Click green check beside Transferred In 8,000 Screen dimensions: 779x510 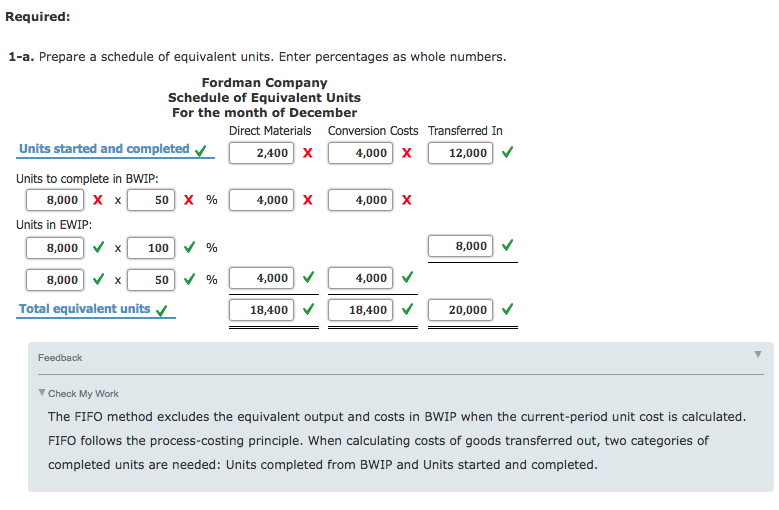click(507, 245)
